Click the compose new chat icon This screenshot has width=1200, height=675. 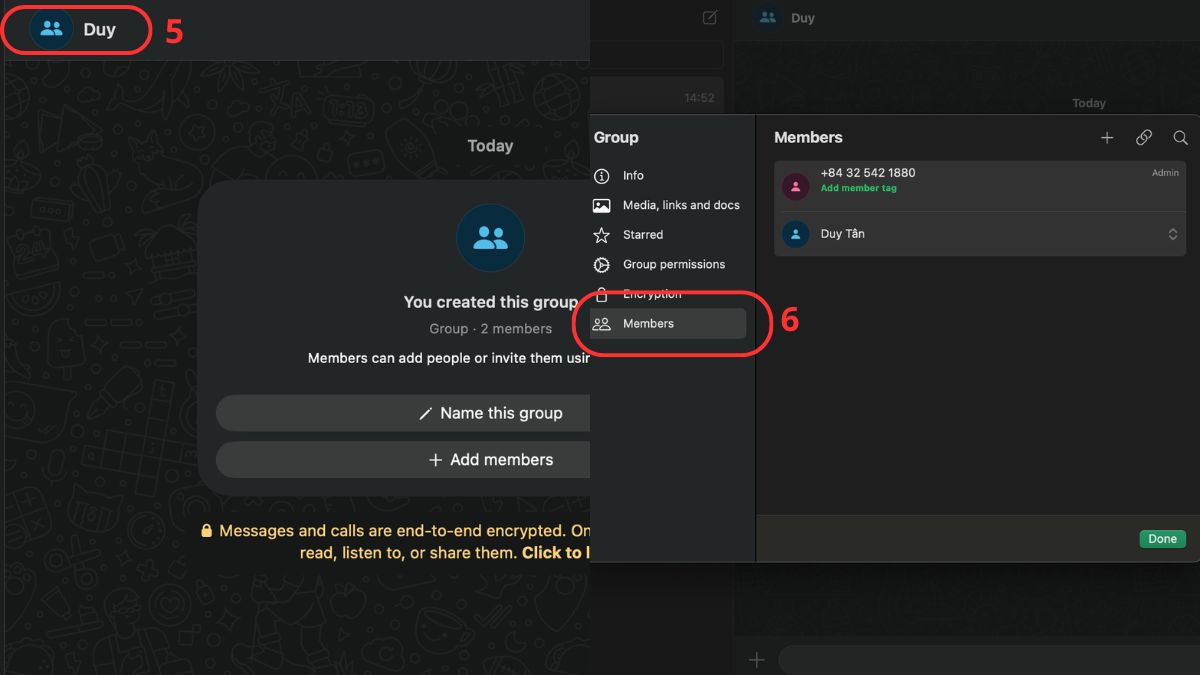tap(709, 17)
